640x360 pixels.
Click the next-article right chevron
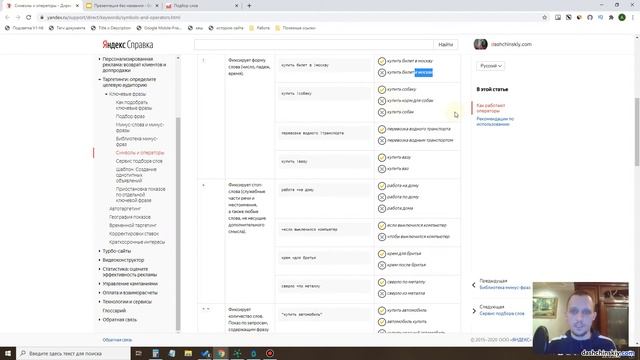[x=474, y=311]
